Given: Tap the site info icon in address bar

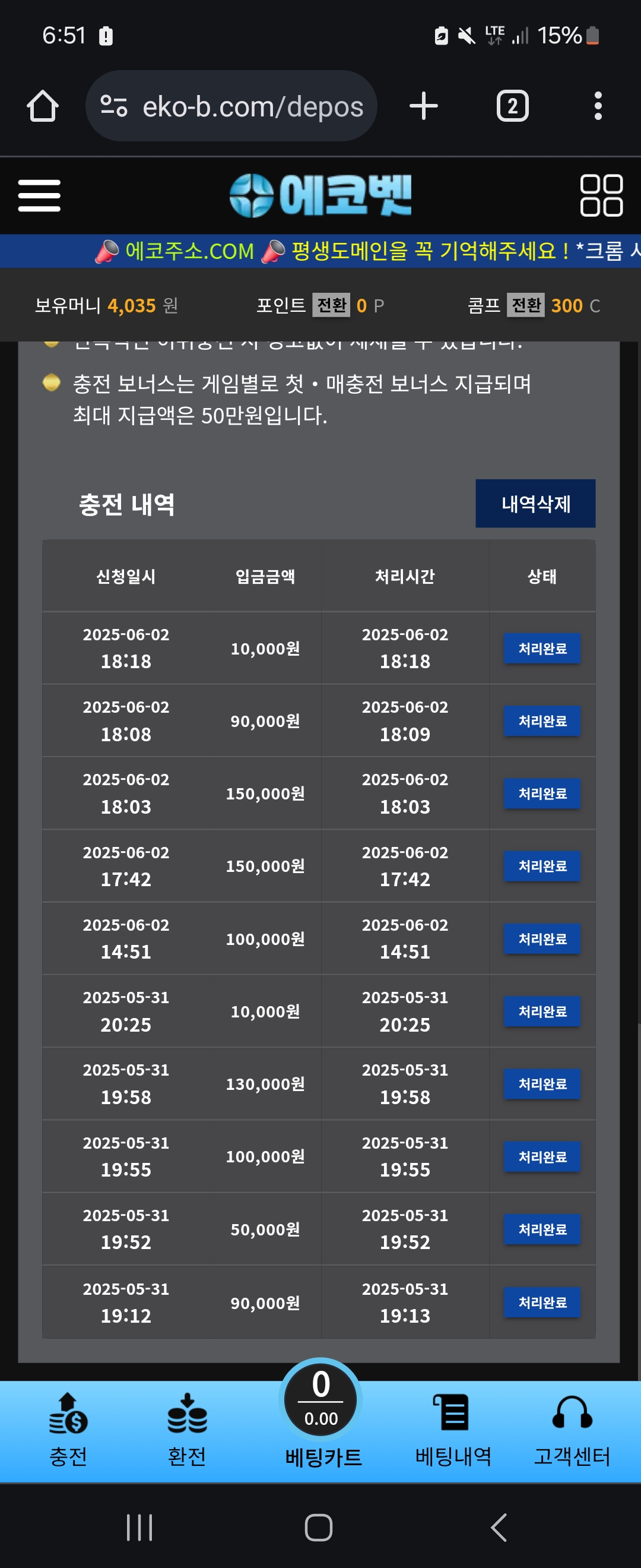Looking at the screenshot, I should coord(114,106).
